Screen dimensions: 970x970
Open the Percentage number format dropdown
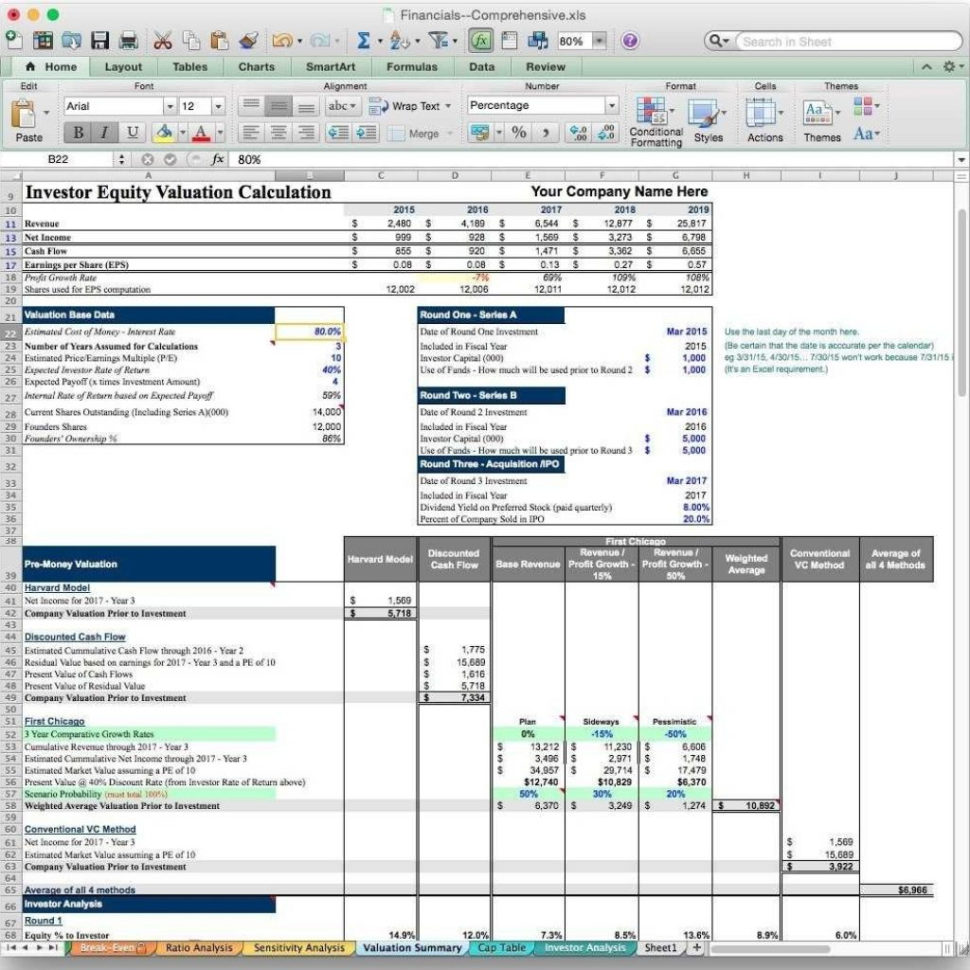[x=611, y=105]
